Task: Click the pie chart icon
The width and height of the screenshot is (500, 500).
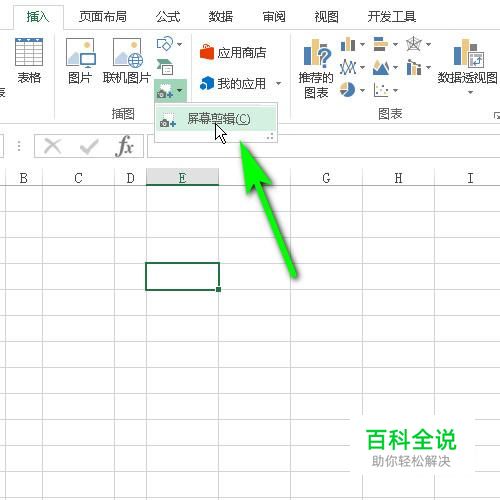Action: 348,90
